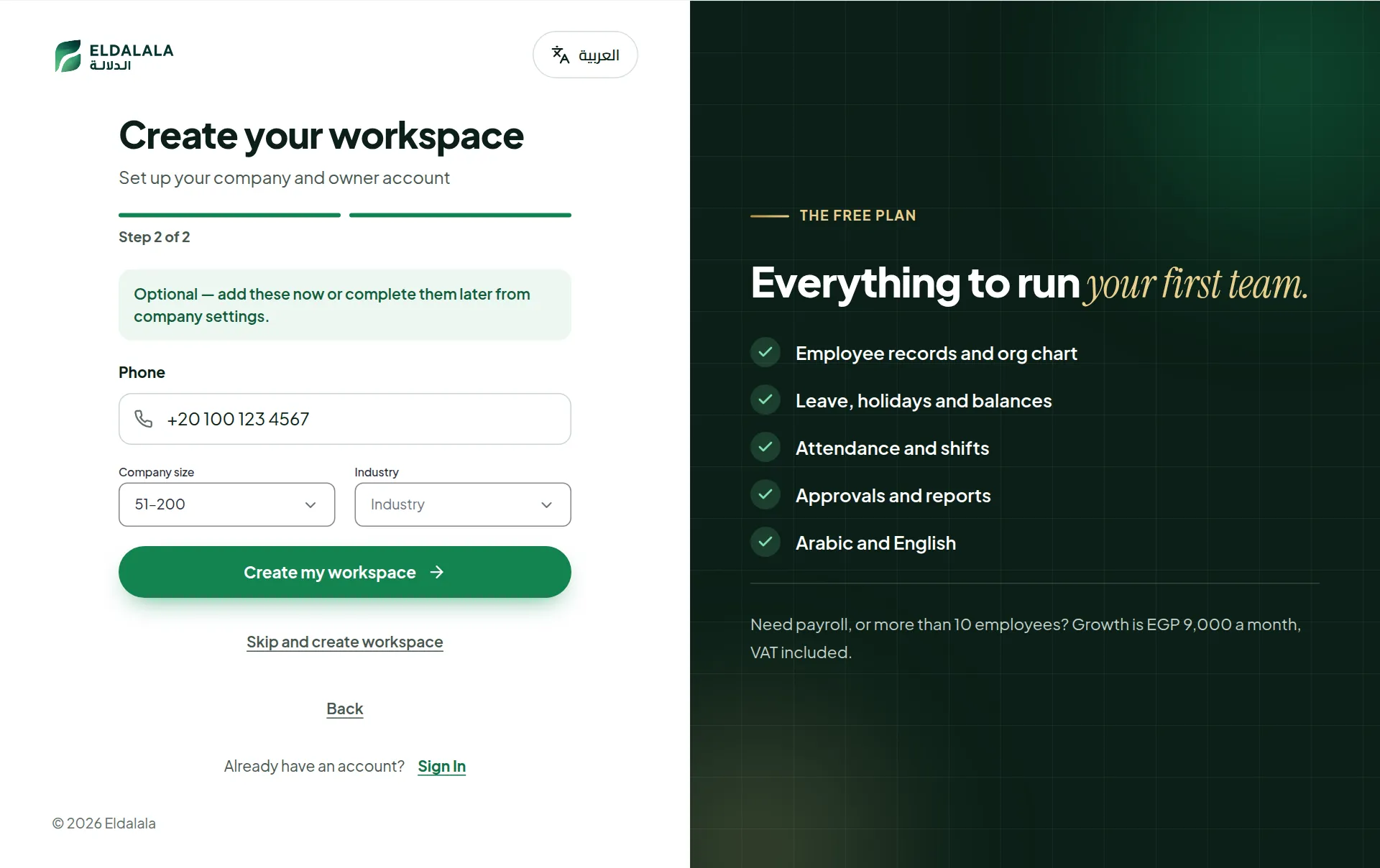This screenshot has height=868, width=1380.
Task: Click 'Approvals and reports' text
Action: [893, 496]
